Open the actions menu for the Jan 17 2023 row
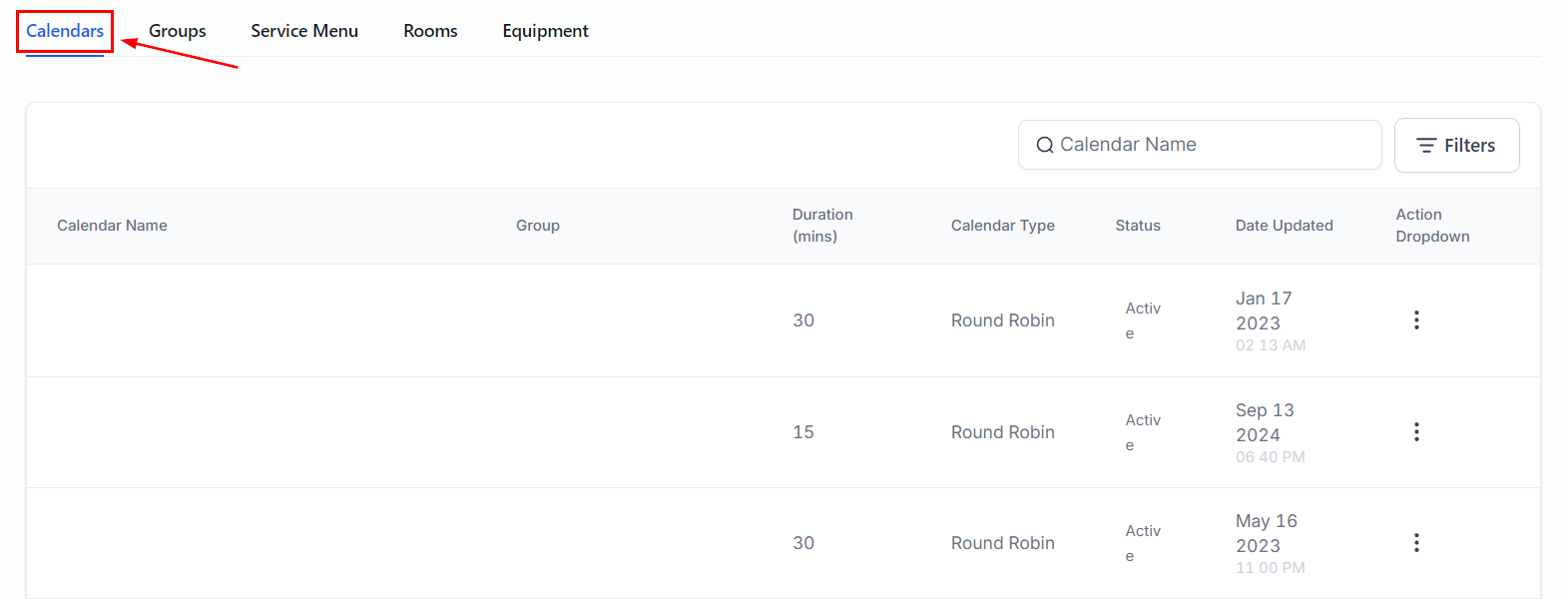 click(1415, 320)
